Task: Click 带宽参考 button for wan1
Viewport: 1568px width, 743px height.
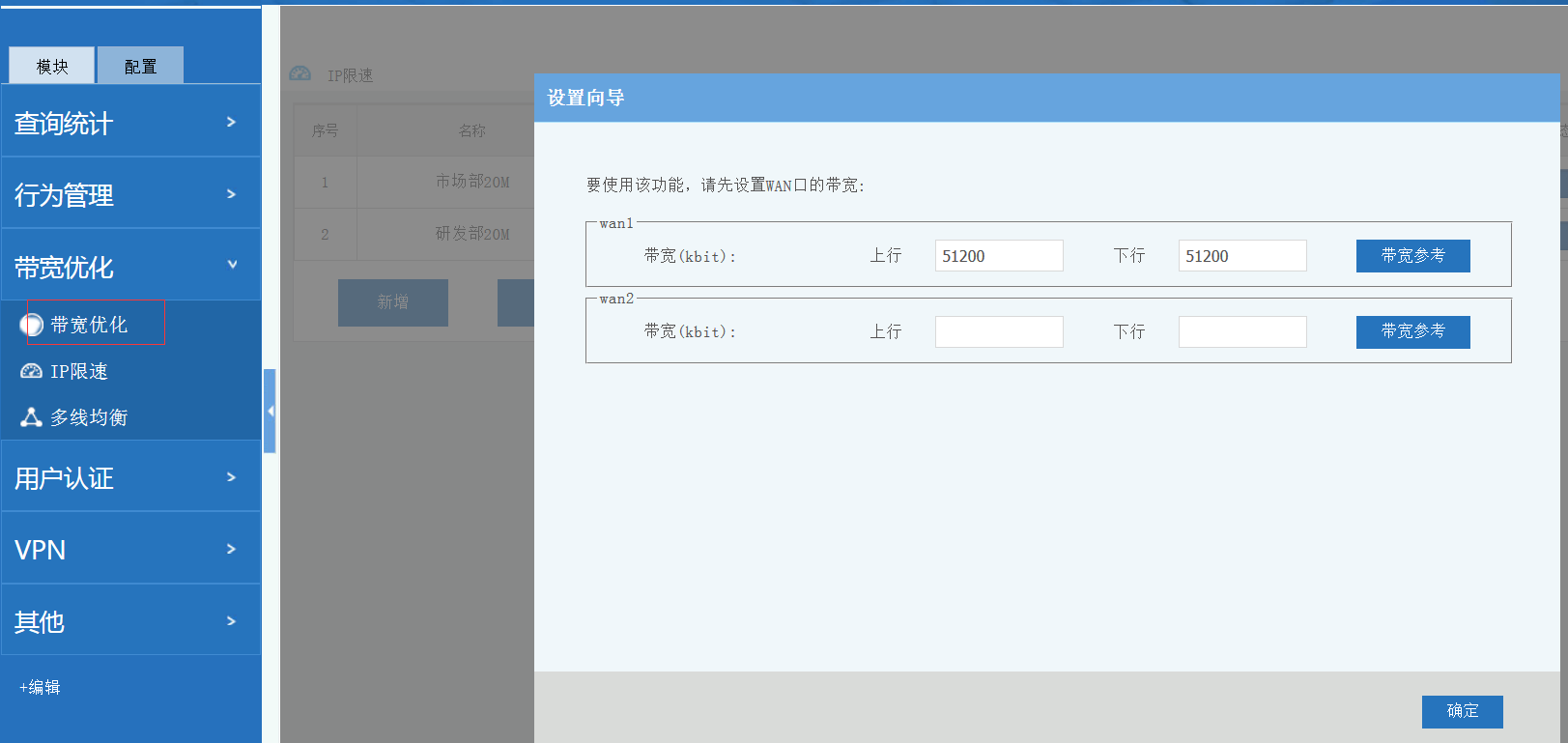Action: point(1412,256)
